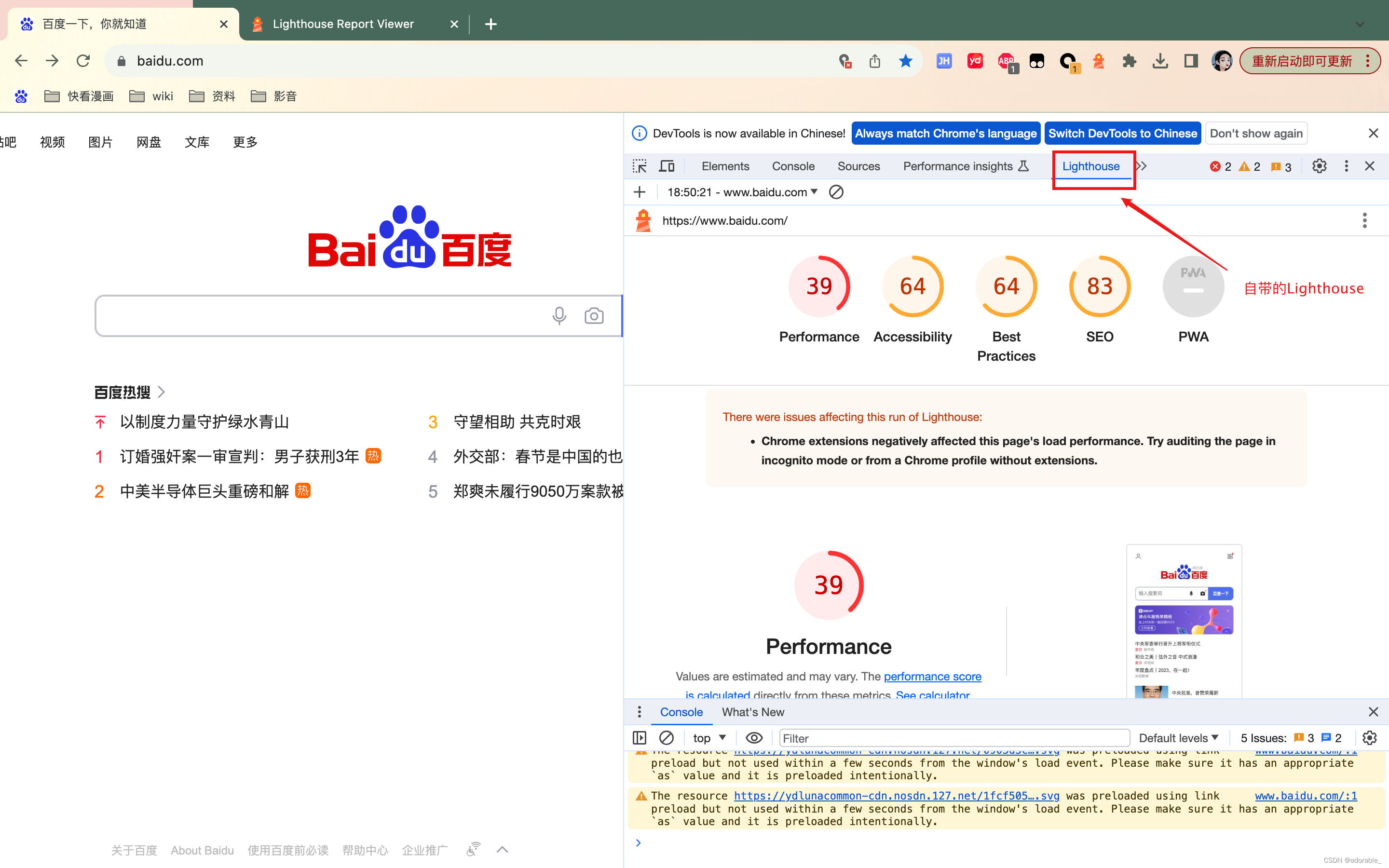This screenshot has height=868, width=1389.
Task: Click the browser forward arrow
Action: [x=52, y=61]
